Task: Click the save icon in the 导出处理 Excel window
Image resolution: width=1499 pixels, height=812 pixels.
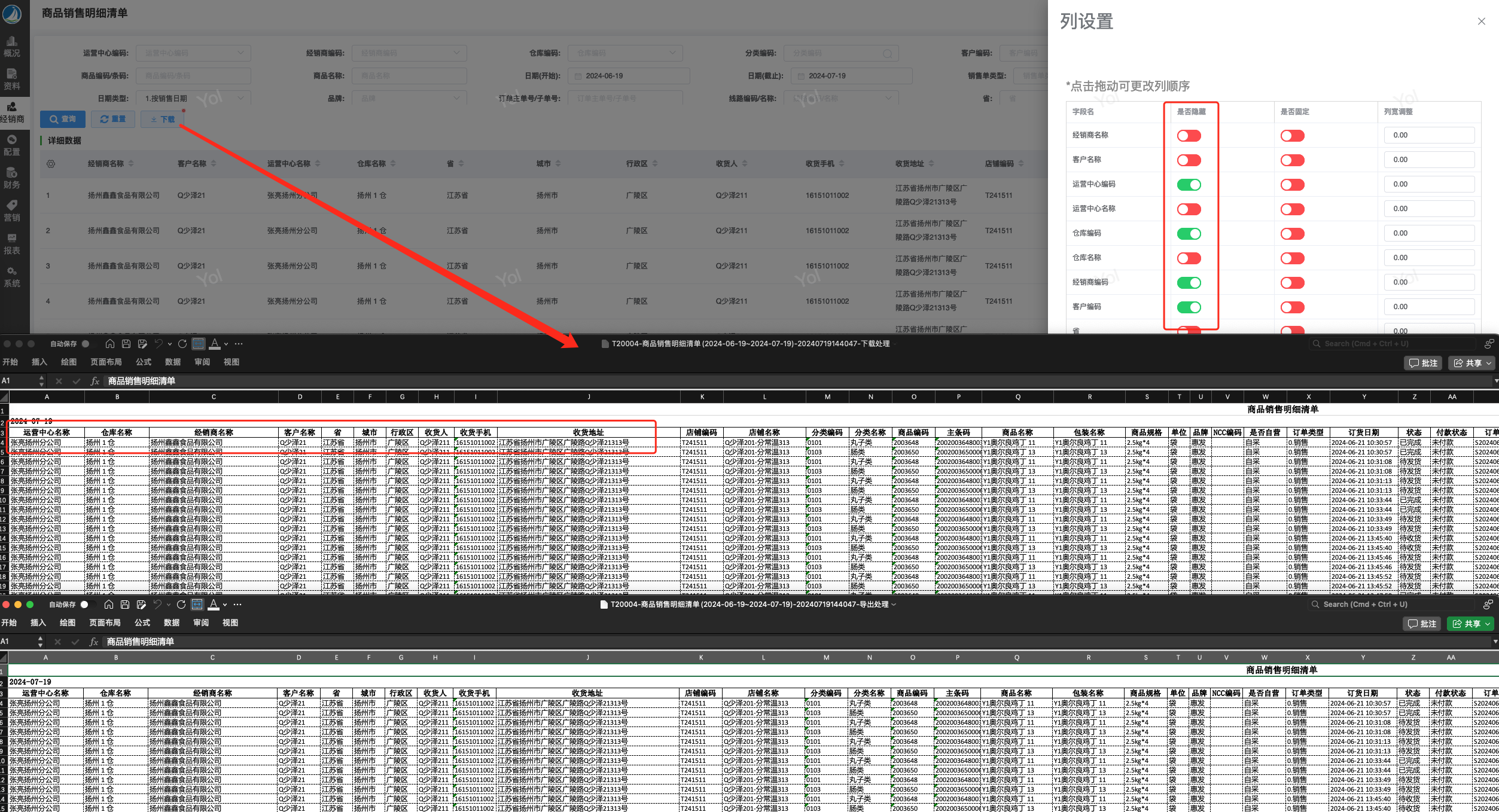Action: (125, 605)
